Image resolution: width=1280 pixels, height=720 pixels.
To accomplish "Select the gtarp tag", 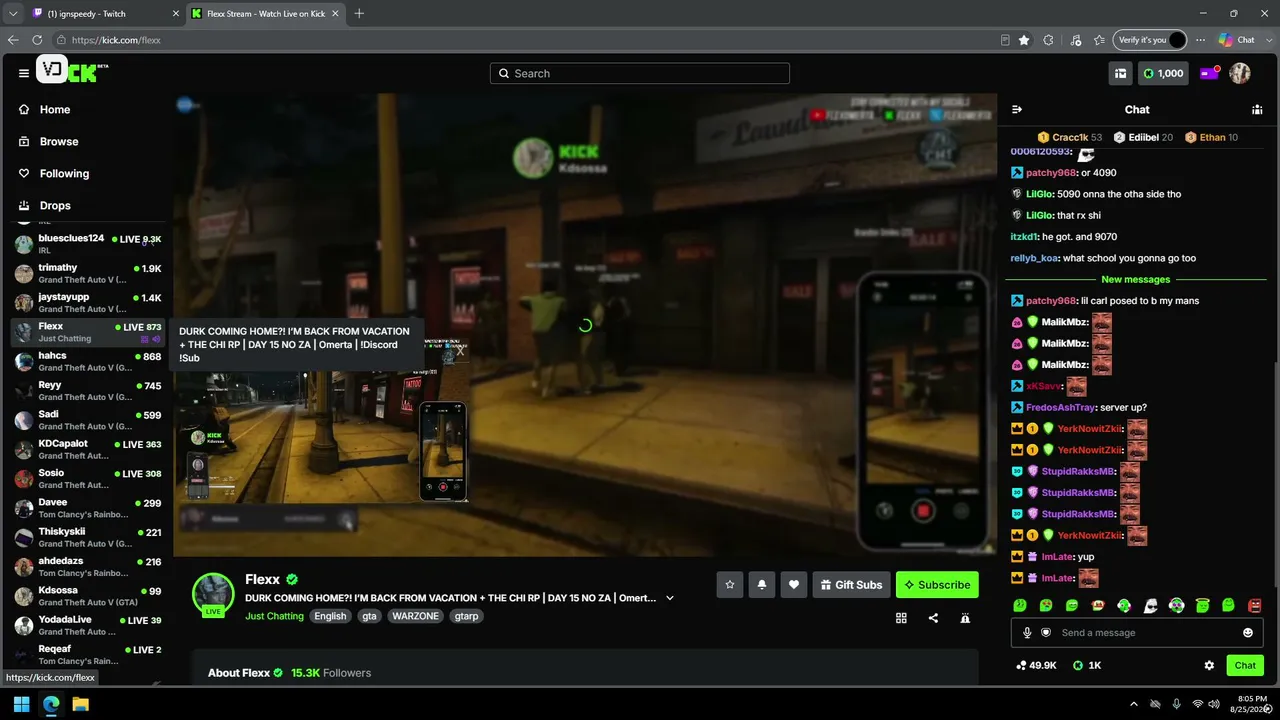I will [467, 616].
